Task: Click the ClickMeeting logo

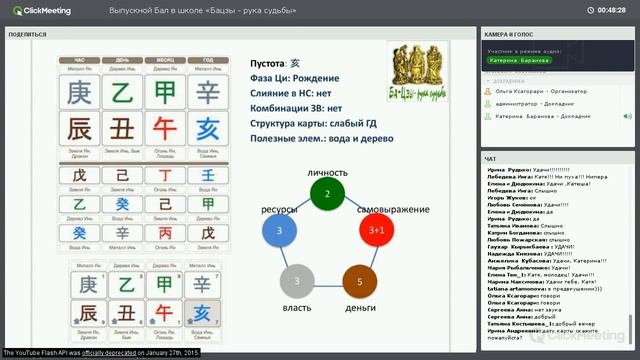Action: click(42, 11)
